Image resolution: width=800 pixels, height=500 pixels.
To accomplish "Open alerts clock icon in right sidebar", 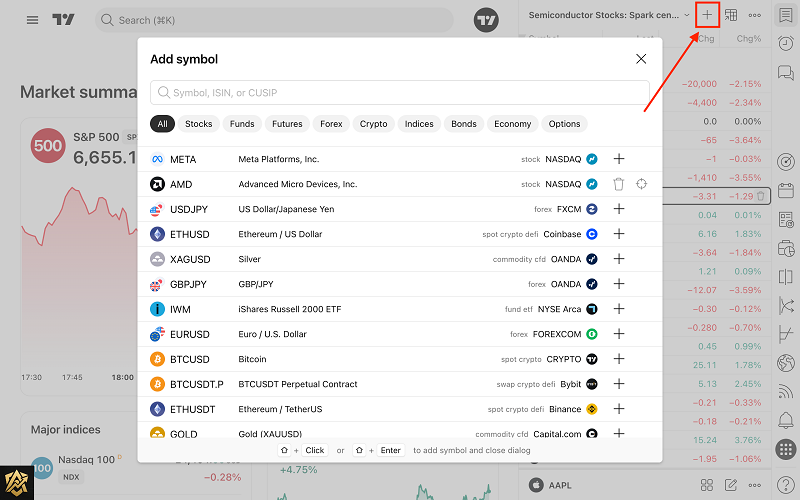I will (x=786, y=43).
